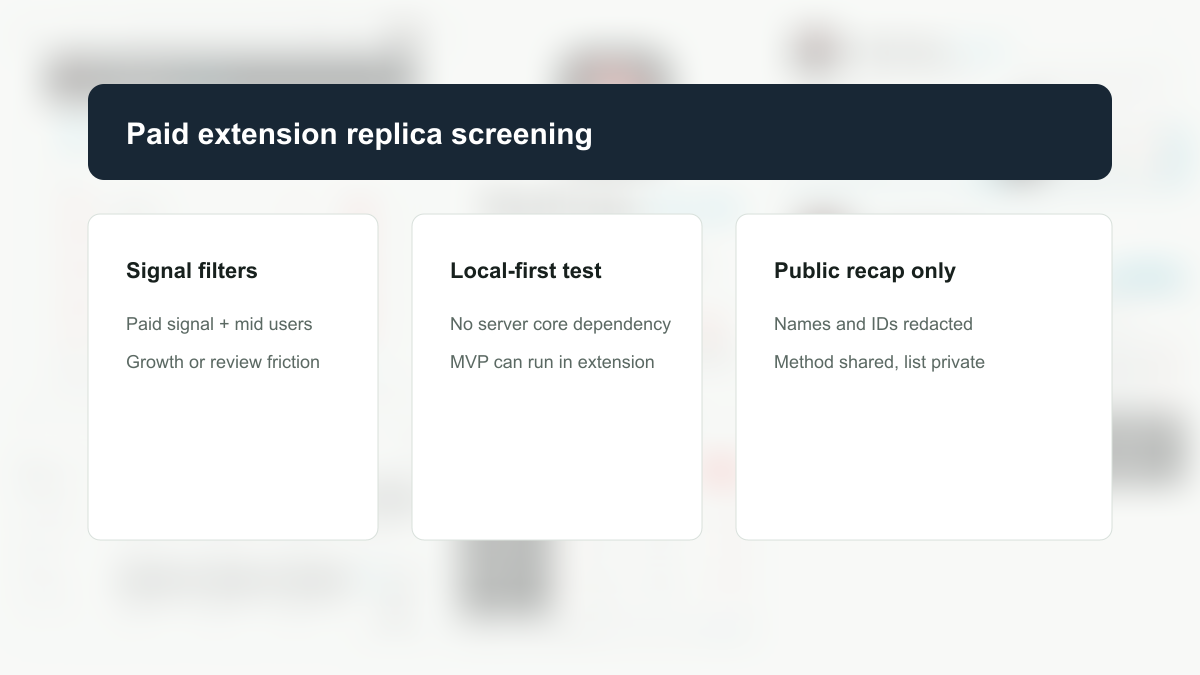Click 'Method shared, list private' text
Screen dimensions: 1200x675
click(879, 362)
